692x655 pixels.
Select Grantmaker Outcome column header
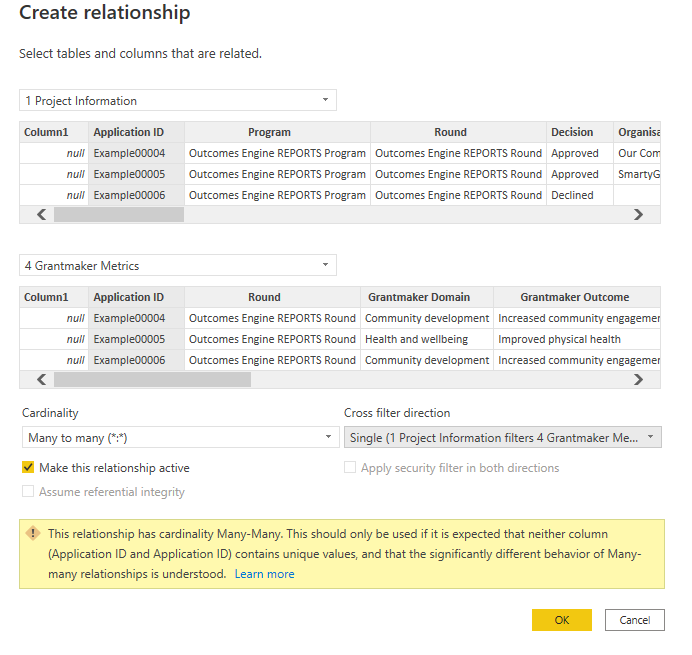point(575,297)
